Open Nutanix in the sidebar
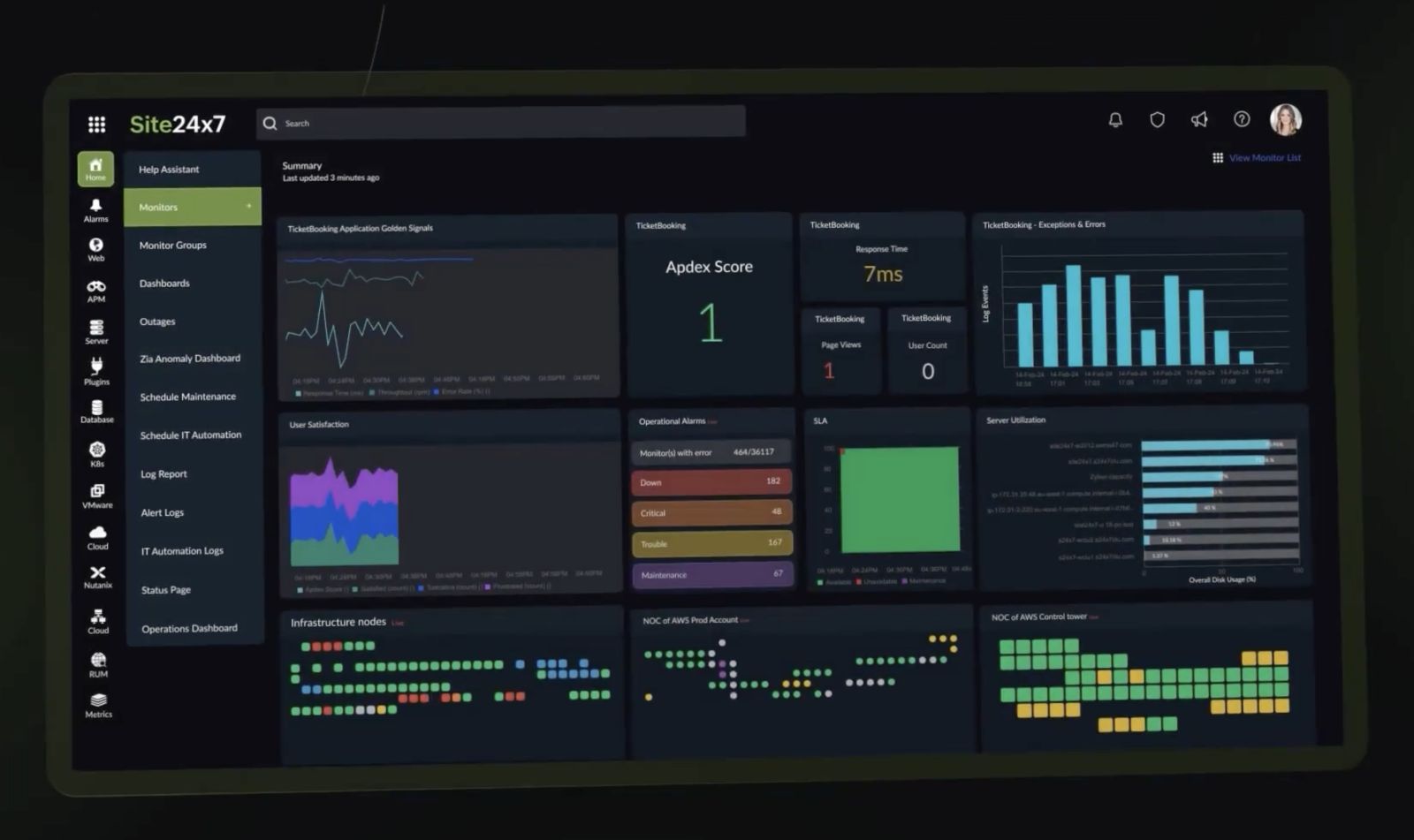1414x840 pixels. [x=98, y=577]
